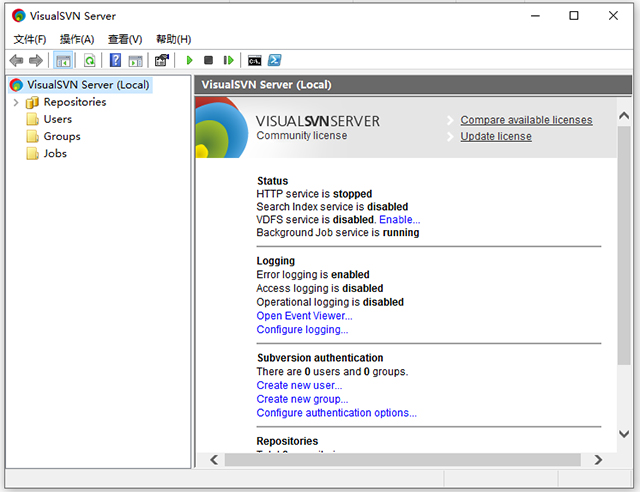
Task: Click the Enable link for VDFS service
Action: coord(399,219)
